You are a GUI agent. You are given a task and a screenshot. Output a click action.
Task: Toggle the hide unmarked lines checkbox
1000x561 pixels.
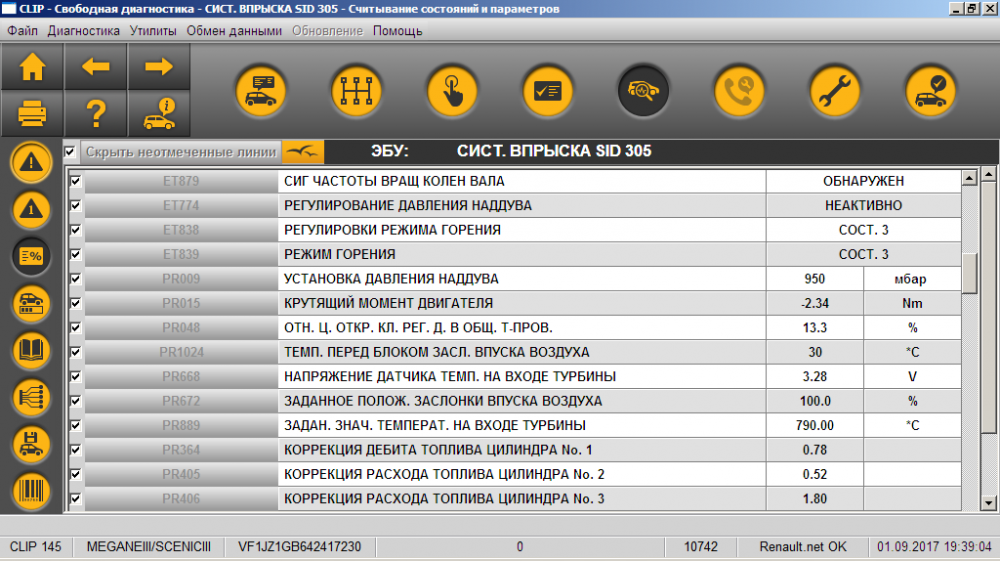[70, 152]
